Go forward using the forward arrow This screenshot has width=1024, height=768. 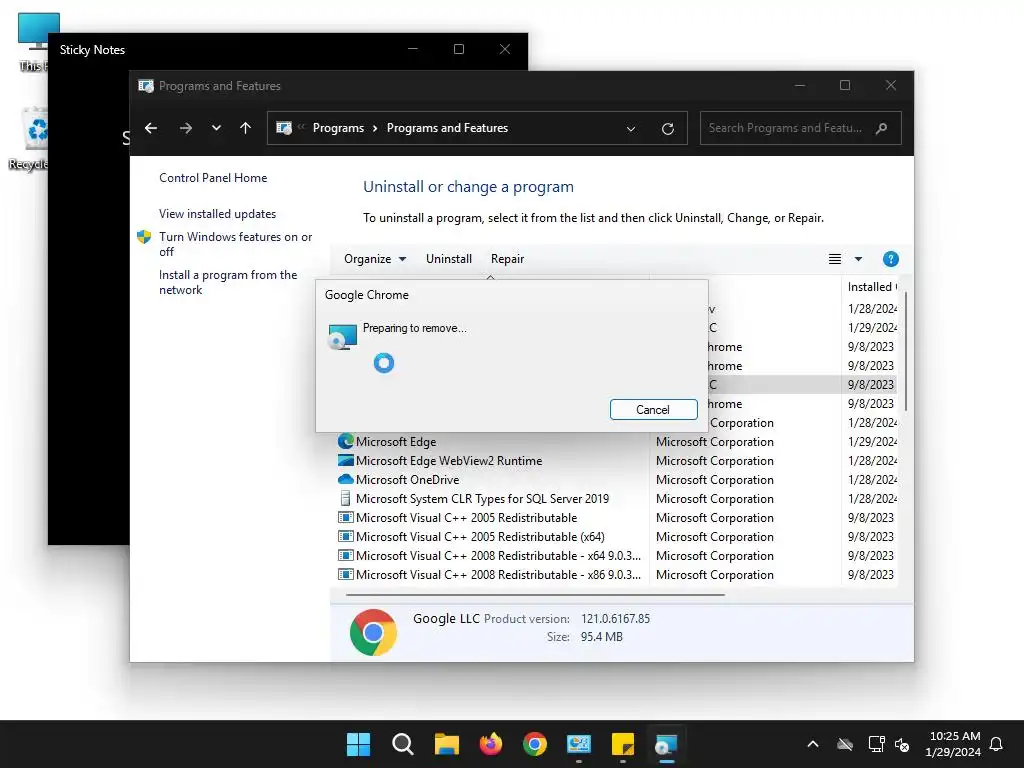point(185,128)
